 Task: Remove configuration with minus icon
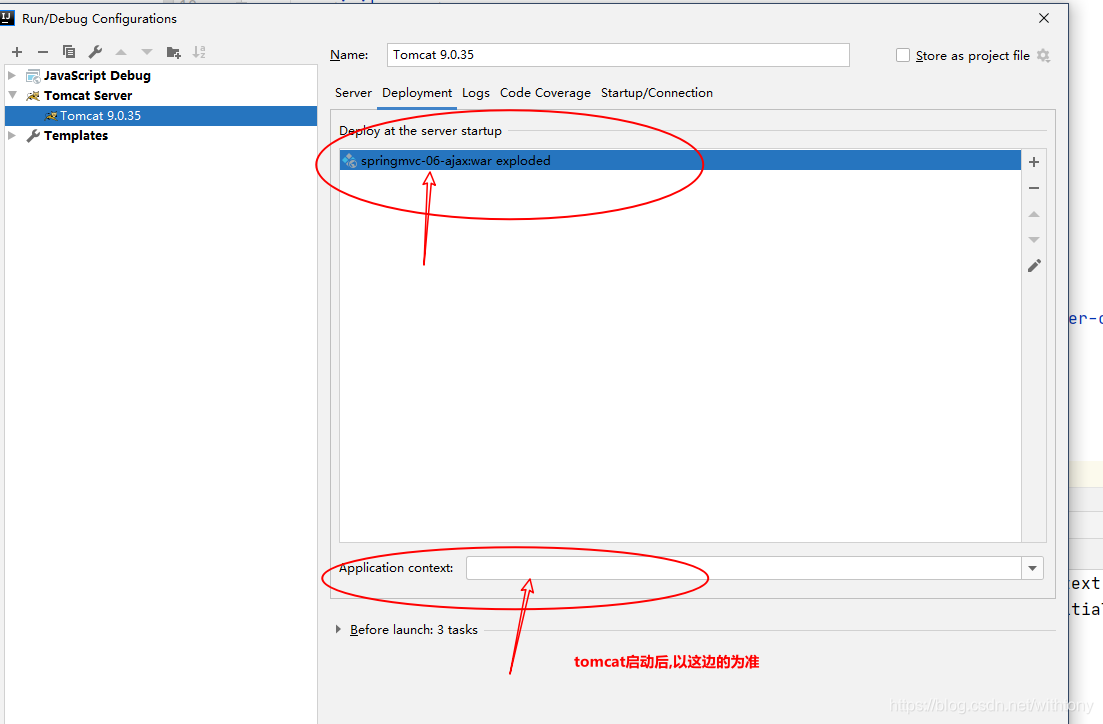click(43, 52)
